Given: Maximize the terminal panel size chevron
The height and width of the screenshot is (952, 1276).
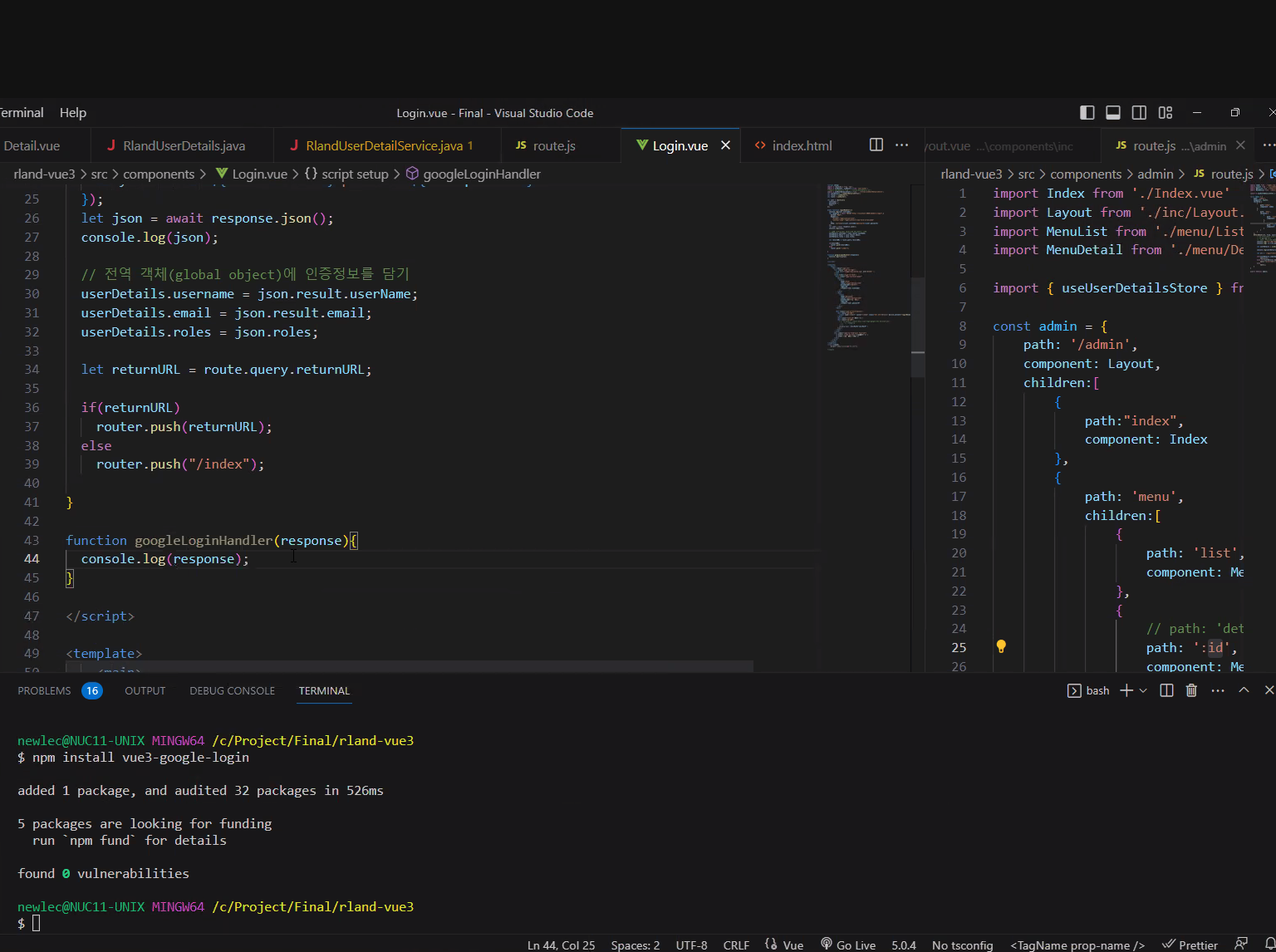Looking at the screenshot, I should point(1244,690).
